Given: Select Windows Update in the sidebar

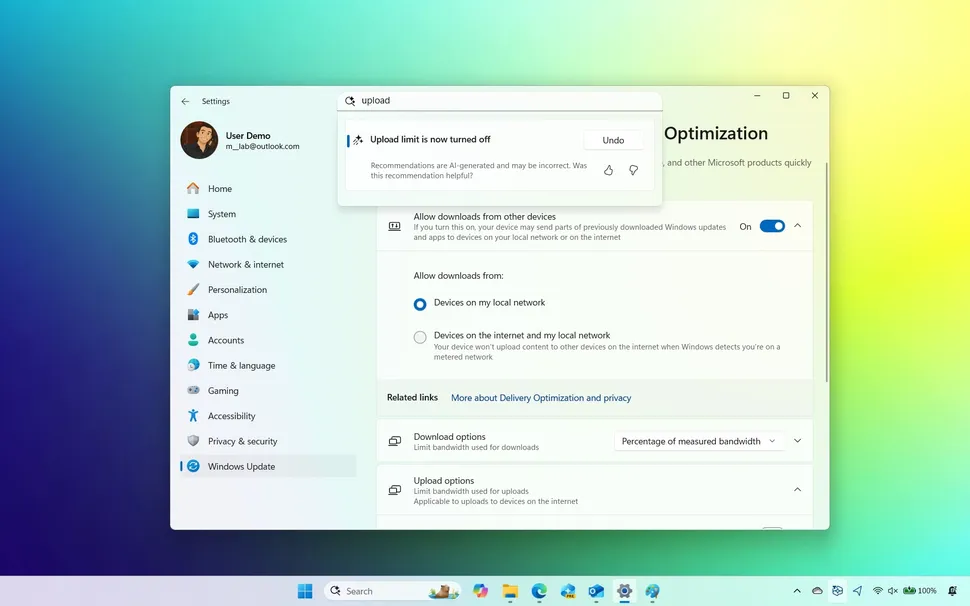Looking at the screenshot, I should [x=241, y=466].
